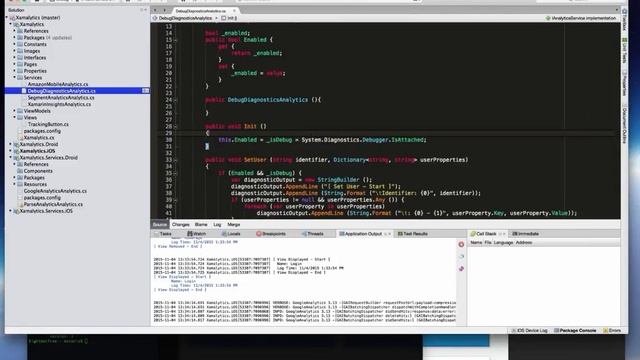
Task: Open SegmentAnalyticsAnalytics.cs file
Action: pos(61,98)
